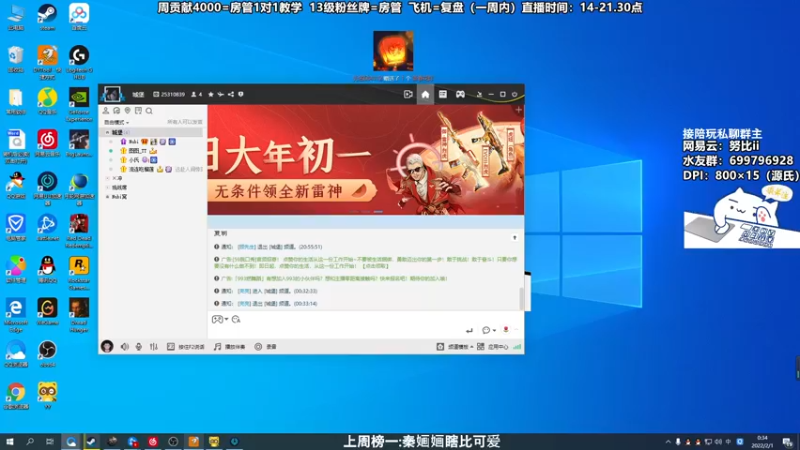800x450 pixels.
Task: Click the 陌先生 user link in chat notice
Action: click(x=246, y=247)
